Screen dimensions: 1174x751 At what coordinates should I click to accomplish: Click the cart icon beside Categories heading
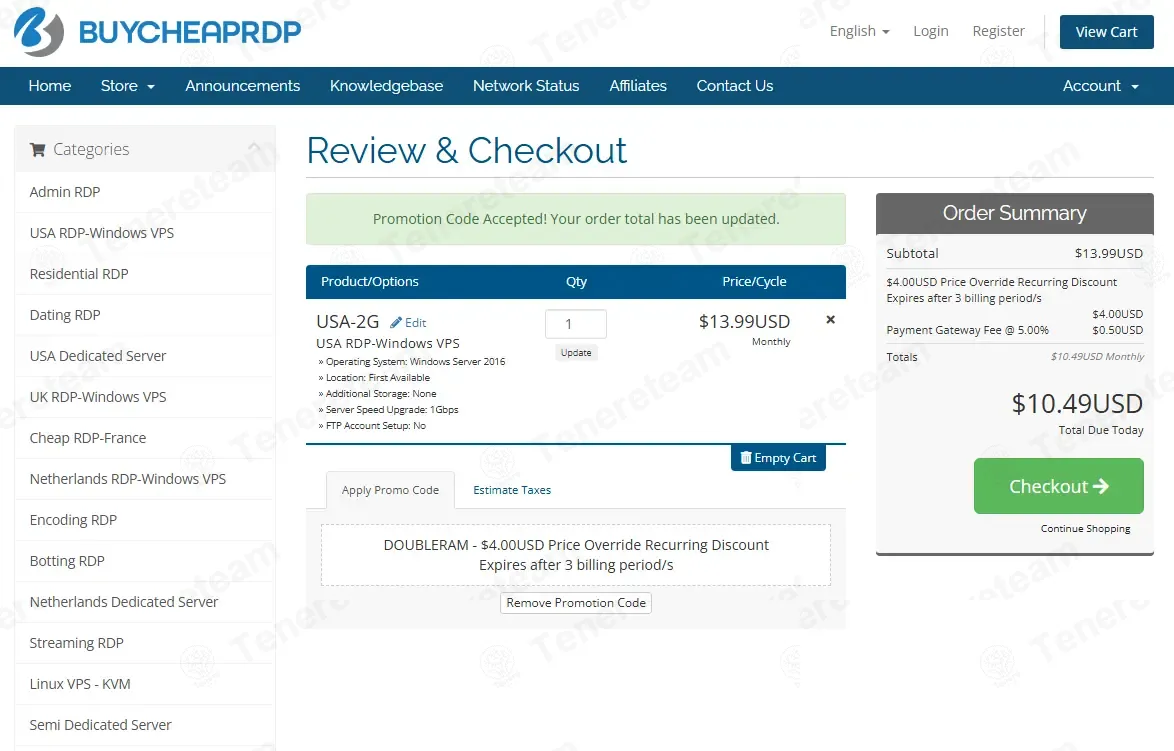40,149
